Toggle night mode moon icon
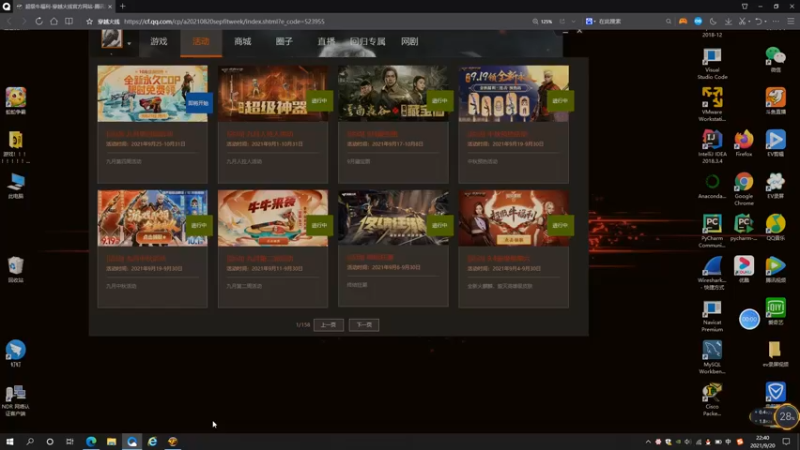Image resolution: width=800 pixels, height=450 pixels. [x=713, y=21]
